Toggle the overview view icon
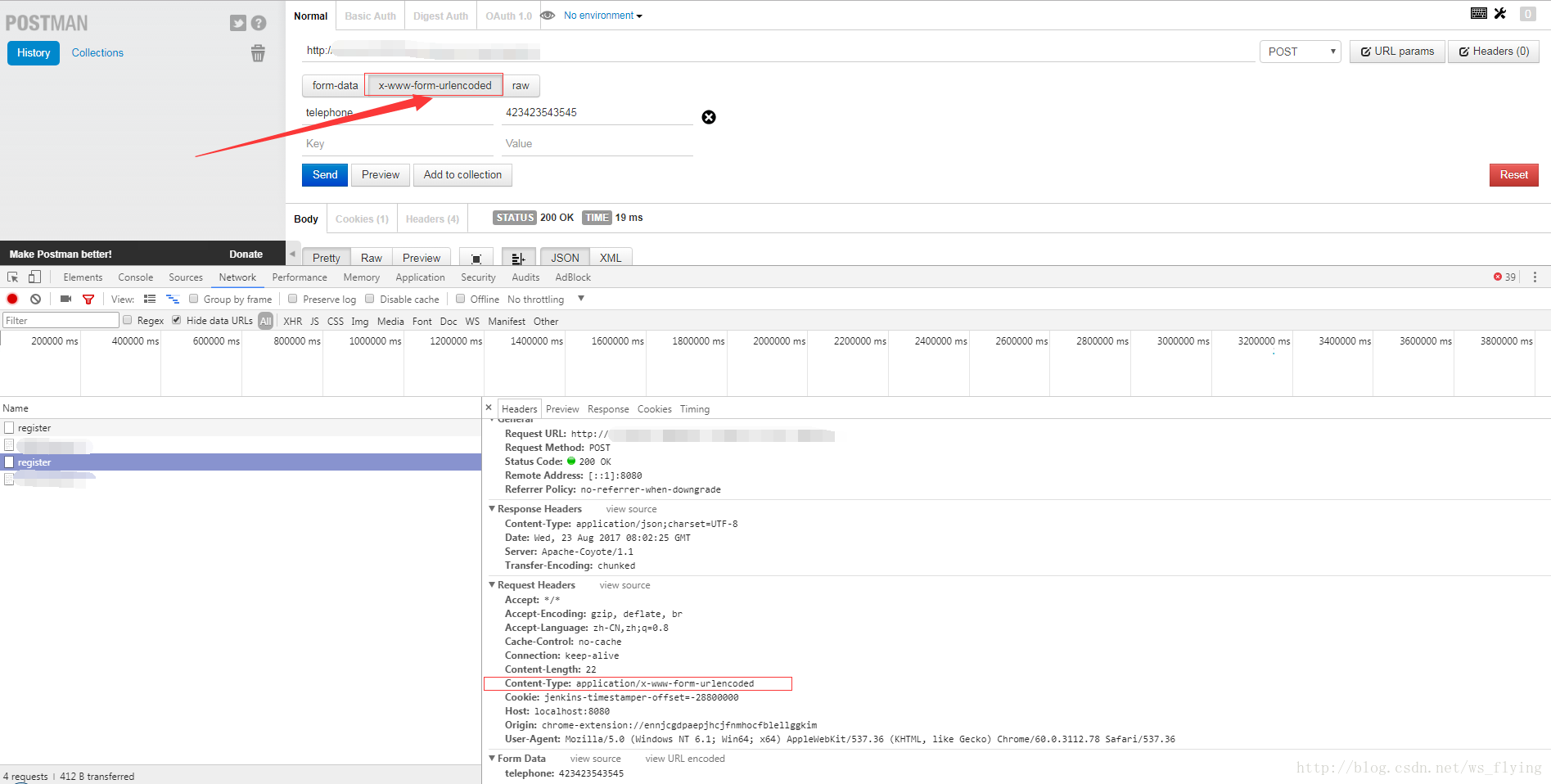 point(173,299)
